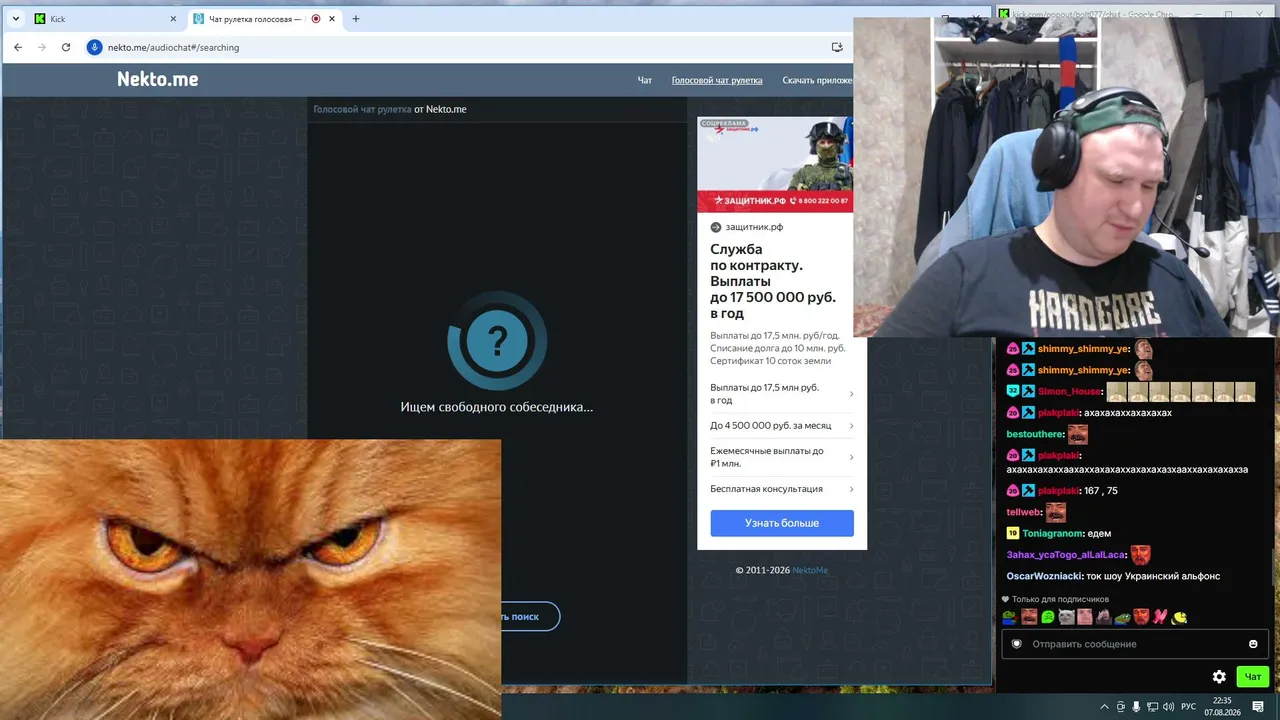Click the angry orange cat image overlay
Image resolution: width=1280 pixels, height=720 pixels.
coord(250,579)
